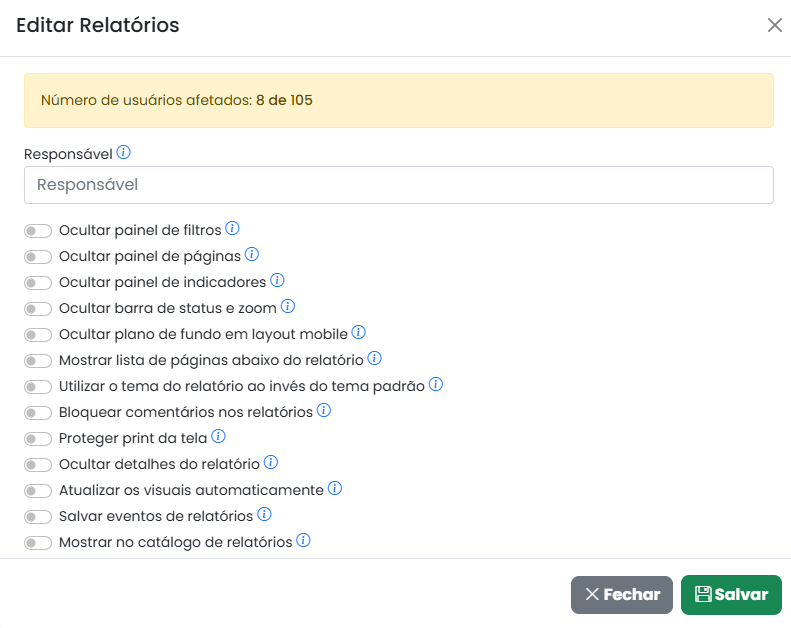The height and width of the screenshot is (628, 791).
Task: Click info icon beside Ocultar painel de páginas
Action: tap(252, 254)
